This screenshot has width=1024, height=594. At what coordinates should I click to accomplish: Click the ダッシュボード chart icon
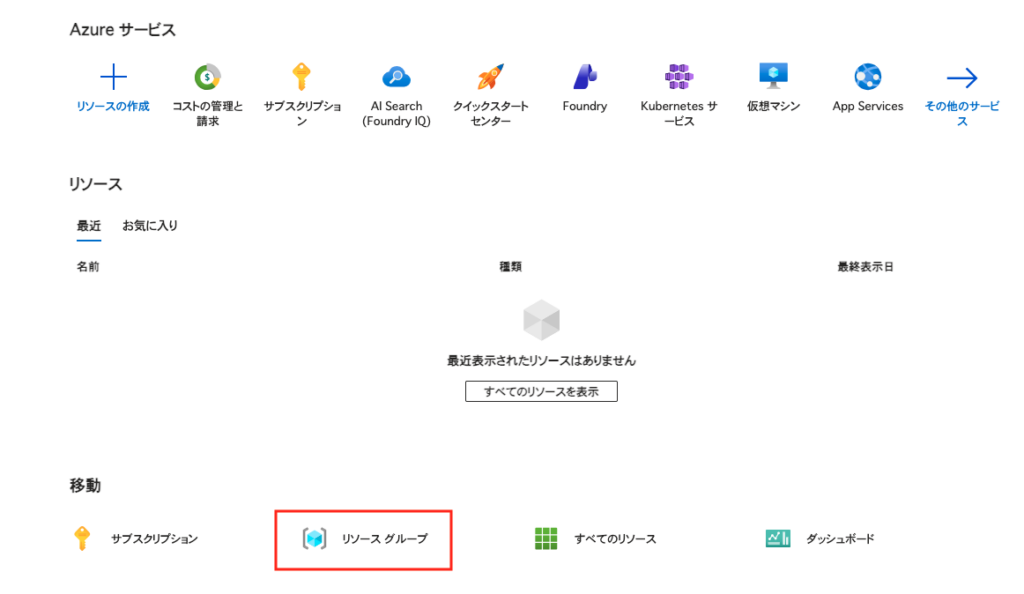point(778,539)
